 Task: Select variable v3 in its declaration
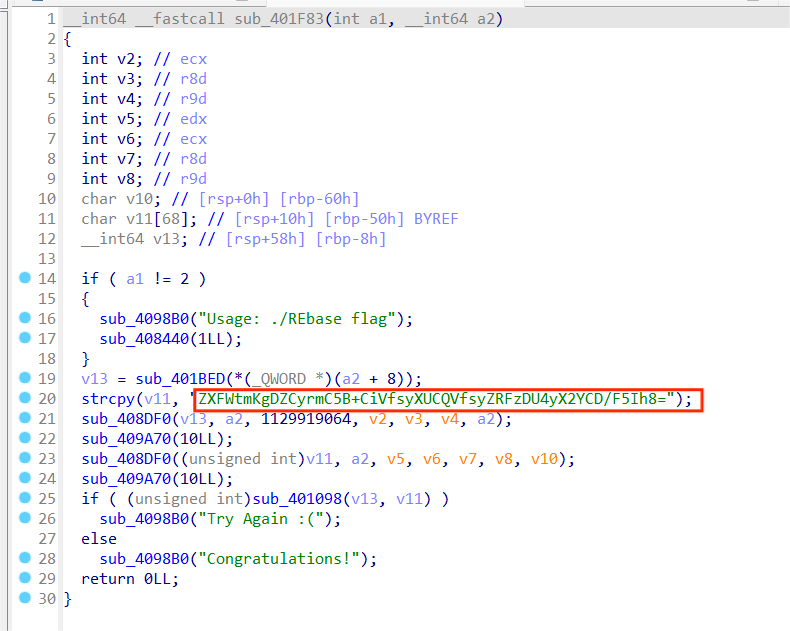[x=126, y=79]
